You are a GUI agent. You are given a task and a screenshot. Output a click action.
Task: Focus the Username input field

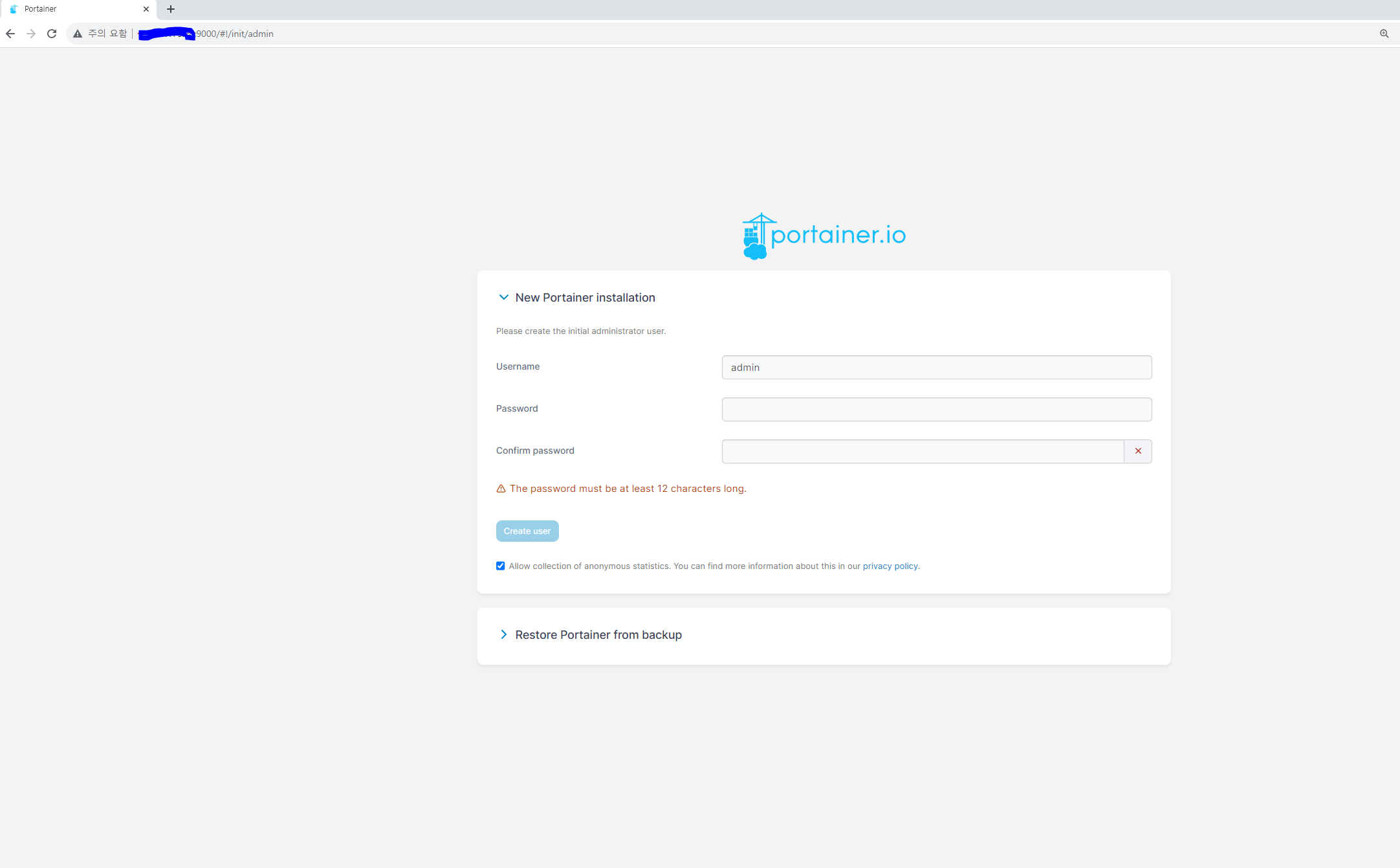937,367
